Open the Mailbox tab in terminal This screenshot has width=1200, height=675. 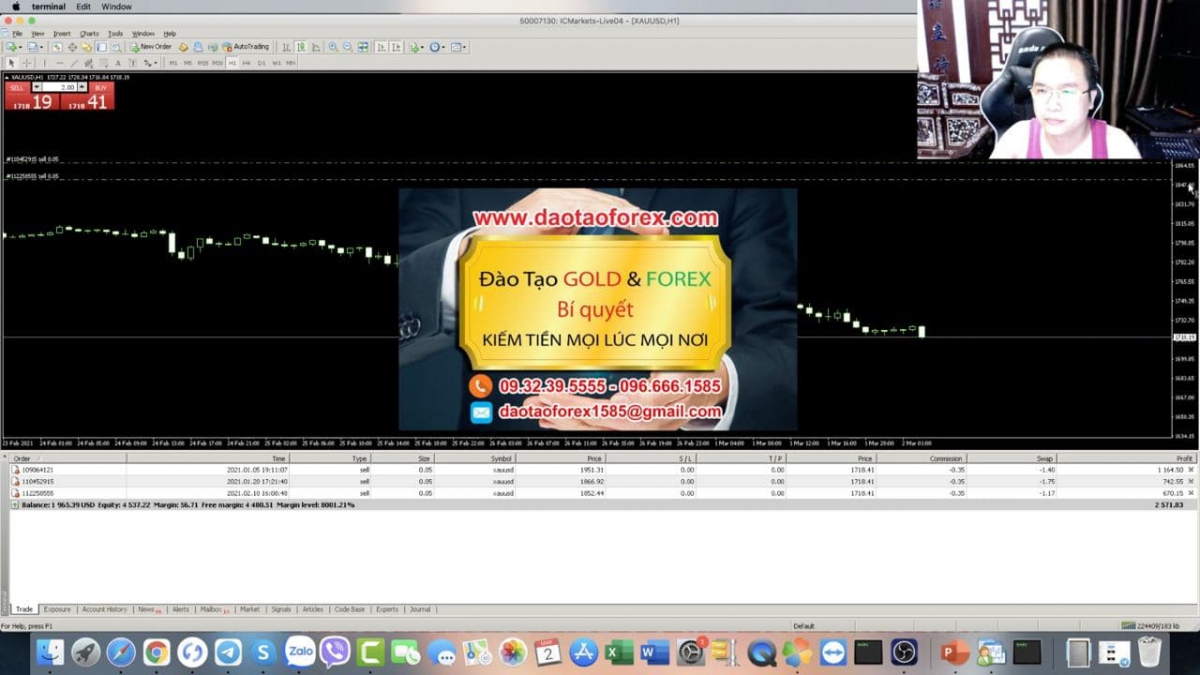pos(213,609)
